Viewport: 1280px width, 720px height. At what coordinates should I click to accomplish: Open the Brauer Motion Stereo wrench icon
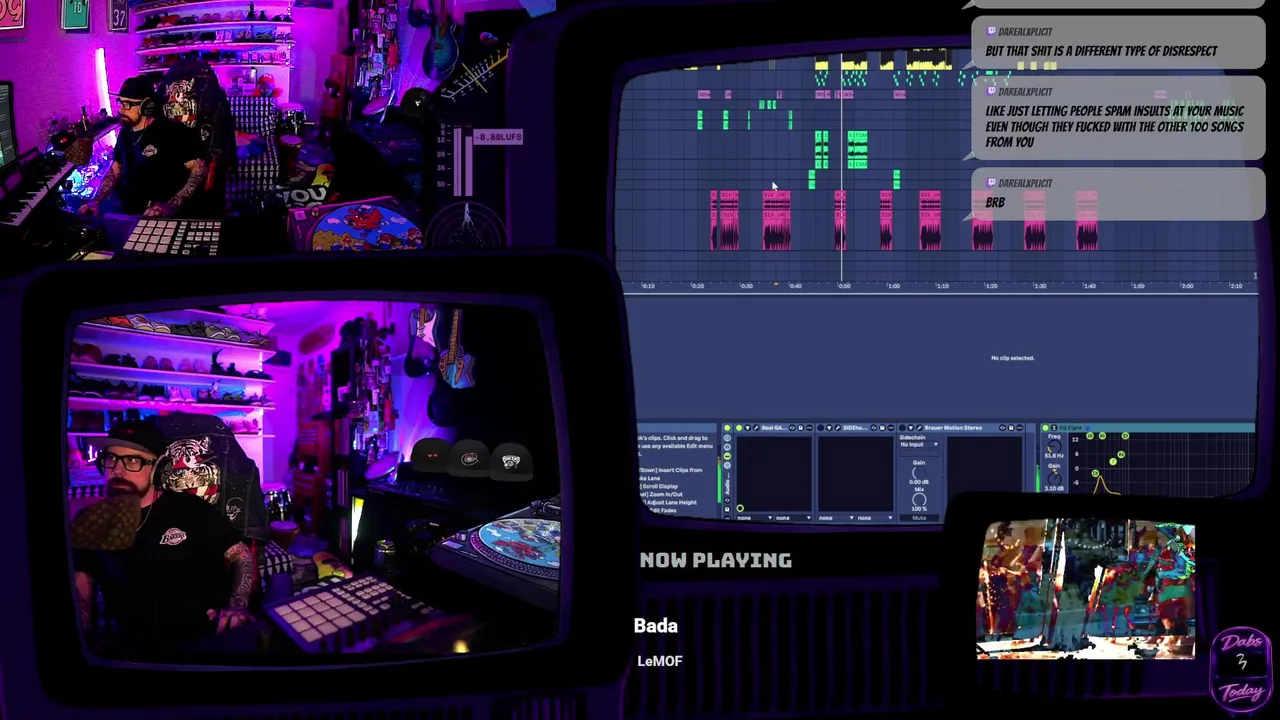tap(919, 428)
